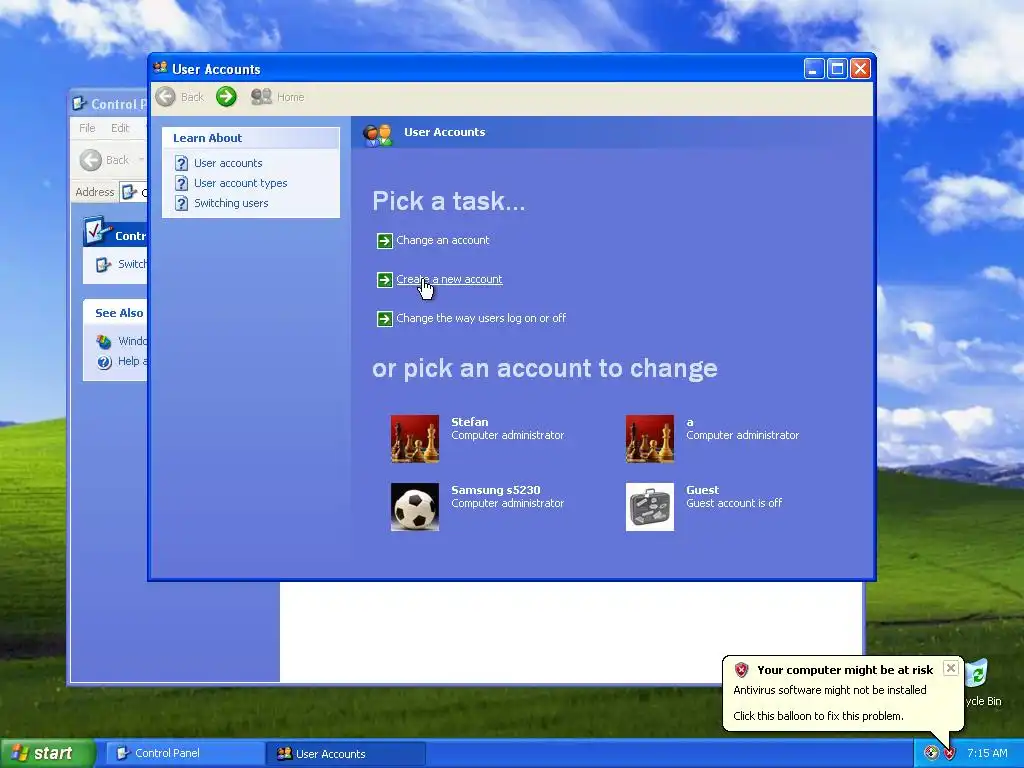Click help icon beside 'User accounts'
1024x768 pixels.
[x=182, y=163]
